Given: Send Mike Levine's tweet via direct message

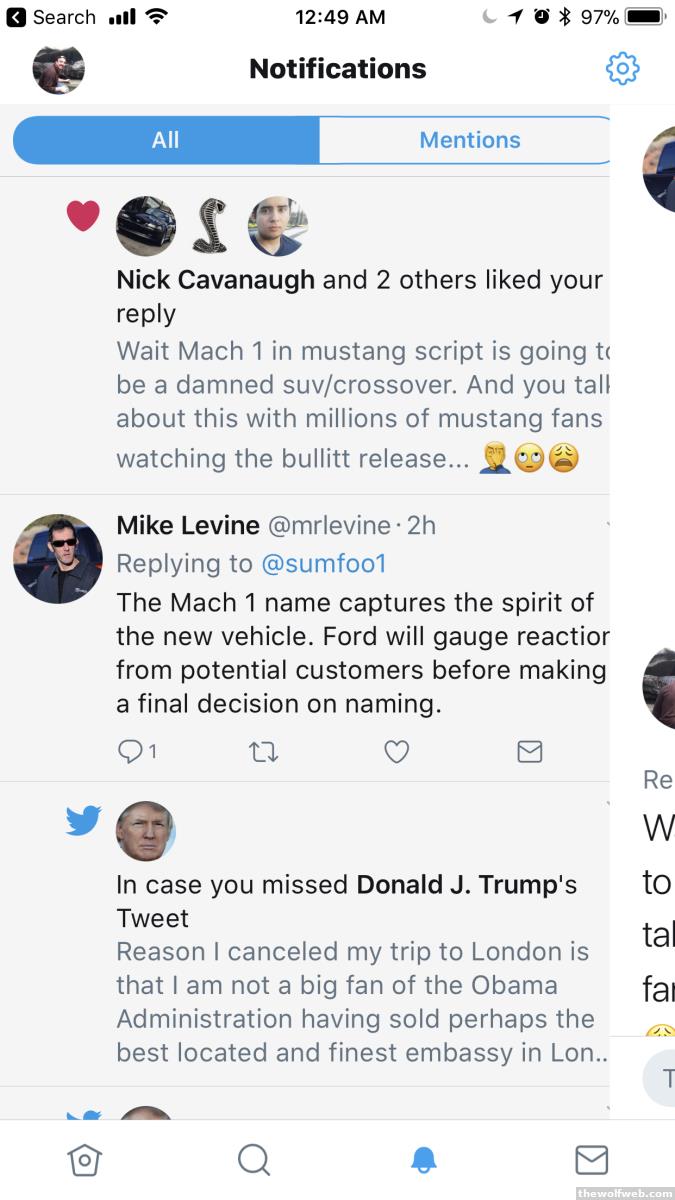Looking at the screenshot, I should (529, 752).
